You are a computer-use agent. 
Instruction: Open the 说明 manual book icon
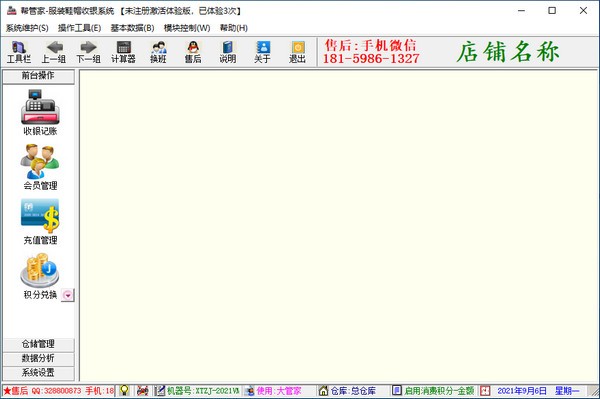pyautogui.click(x=228, y=52)
